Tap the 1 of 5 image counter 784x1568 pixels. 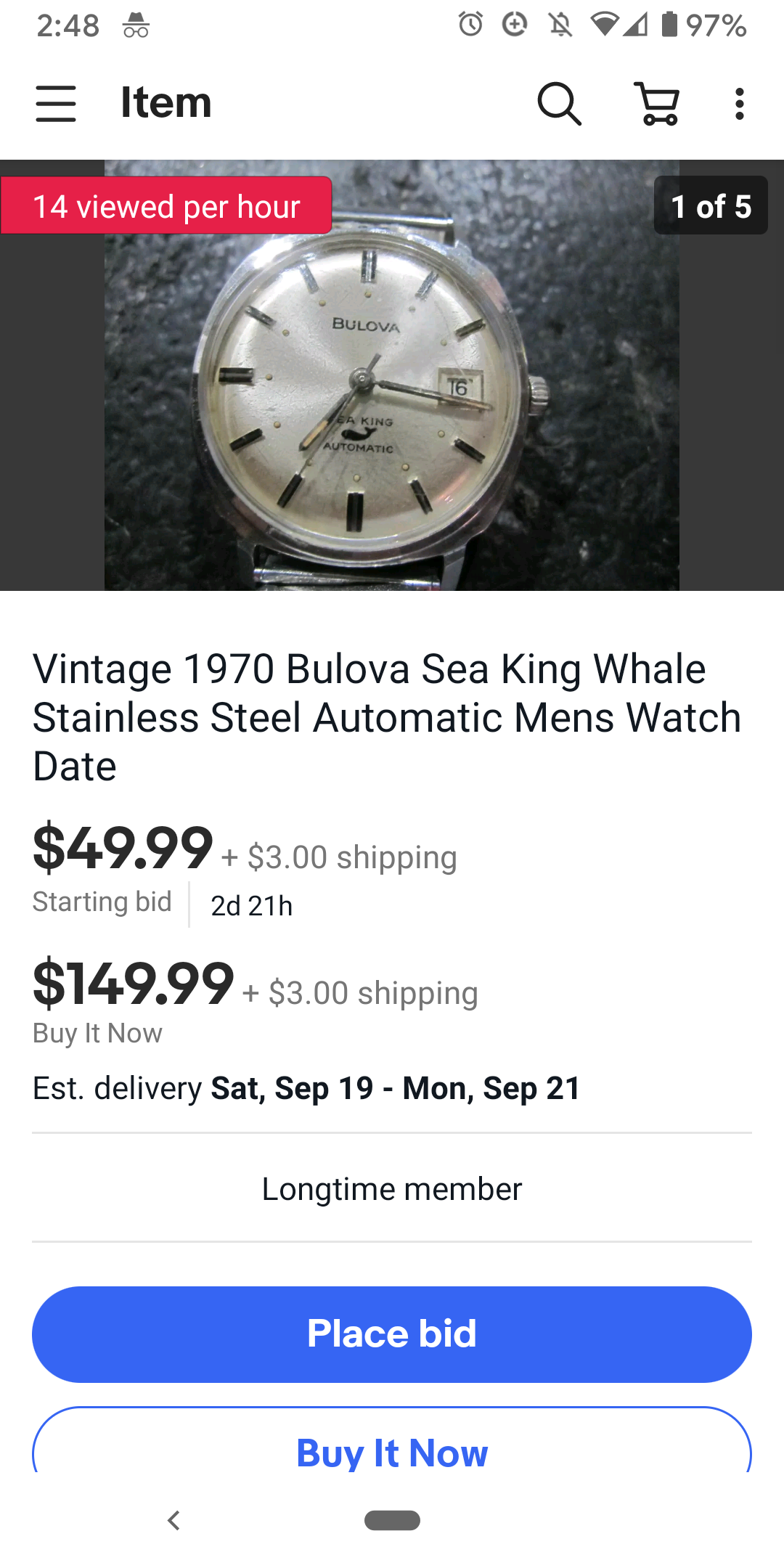pyautogui.click(x=711, y=206)
